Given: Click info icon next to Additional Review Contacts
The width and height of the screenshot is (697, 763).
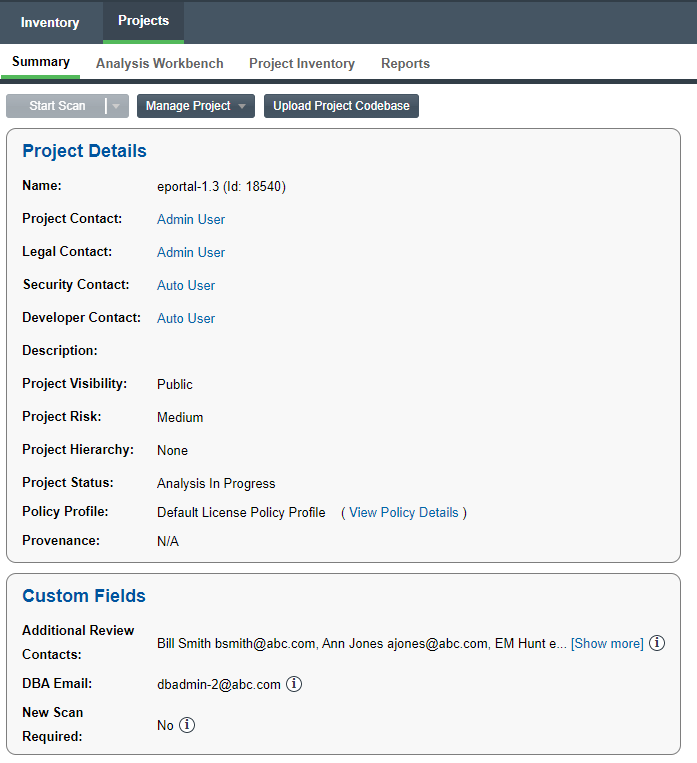Looking at the screenshot, I should coord(657,643).
